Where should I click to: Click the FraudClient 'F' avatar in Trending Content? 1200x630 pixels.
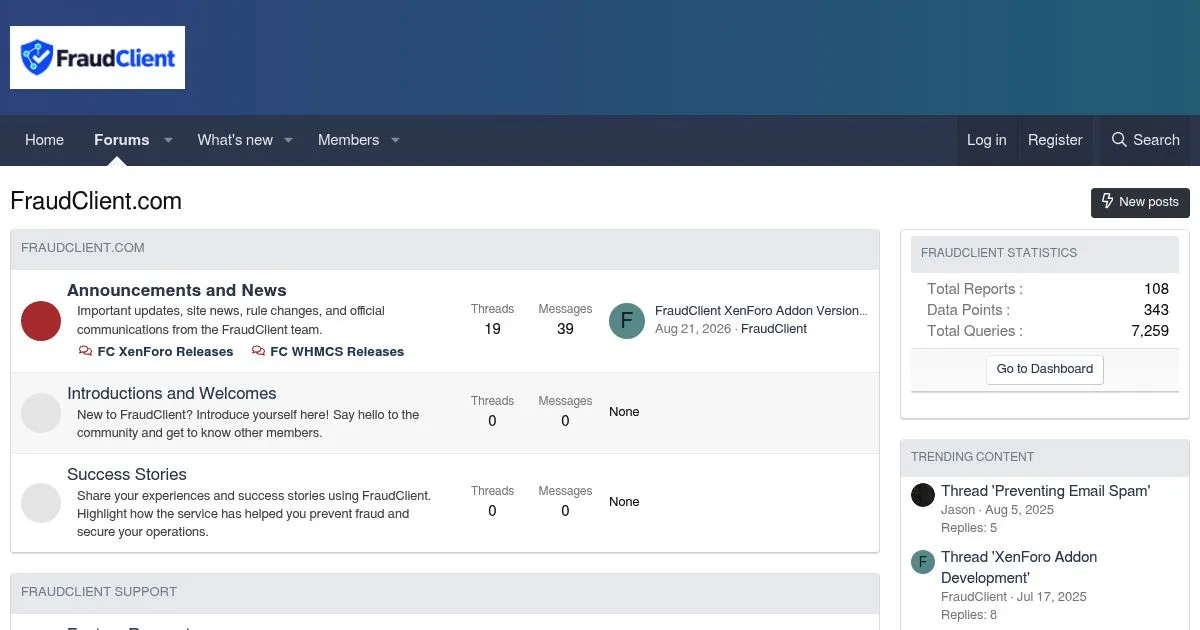pyautogui.click(x=923, y=561)
